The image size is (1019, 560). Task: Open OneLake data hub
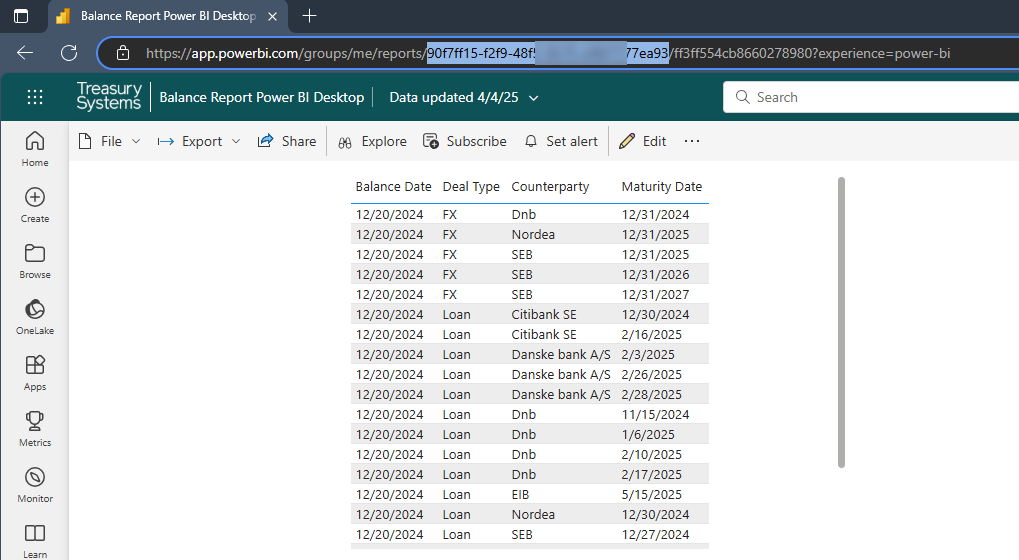click(x=34, y=317)
